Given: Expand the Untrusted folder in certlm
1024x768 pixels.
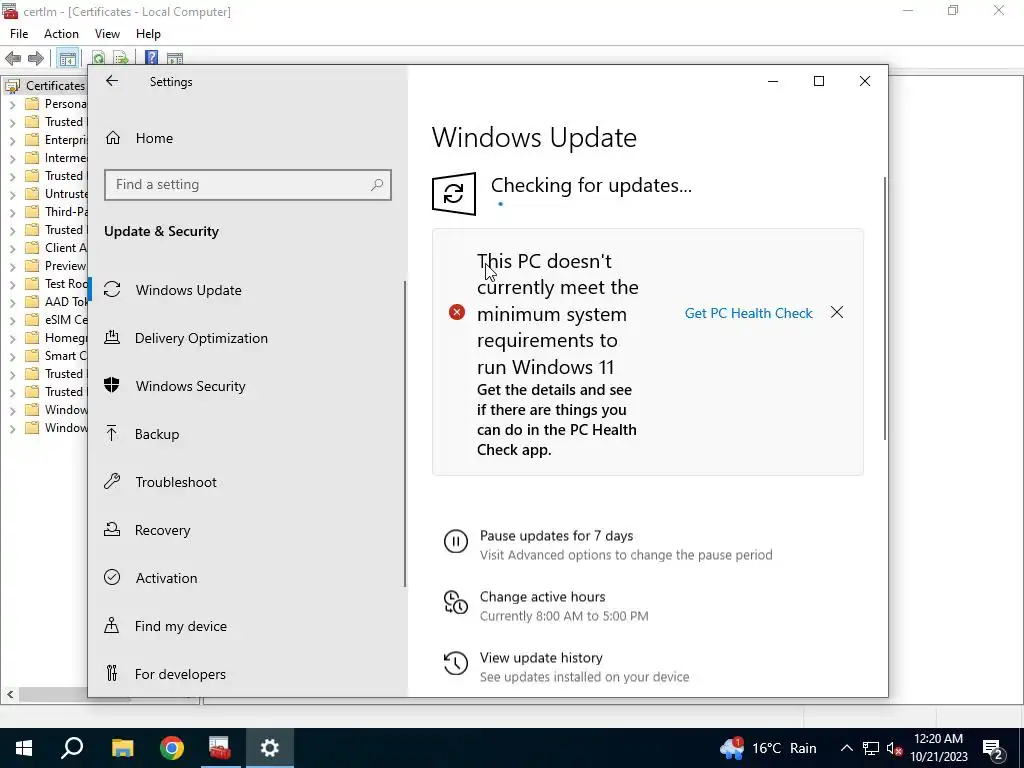Looking at the screenshot, I should click(12, 195).
